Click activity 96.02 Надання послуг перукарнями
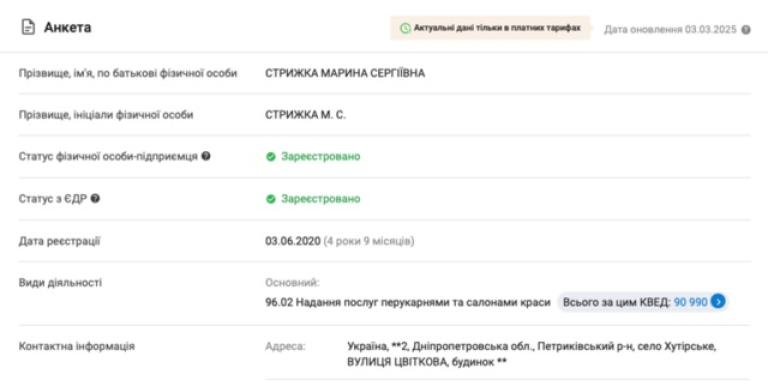Screen dimensions: 768x386 coord(408,302)
